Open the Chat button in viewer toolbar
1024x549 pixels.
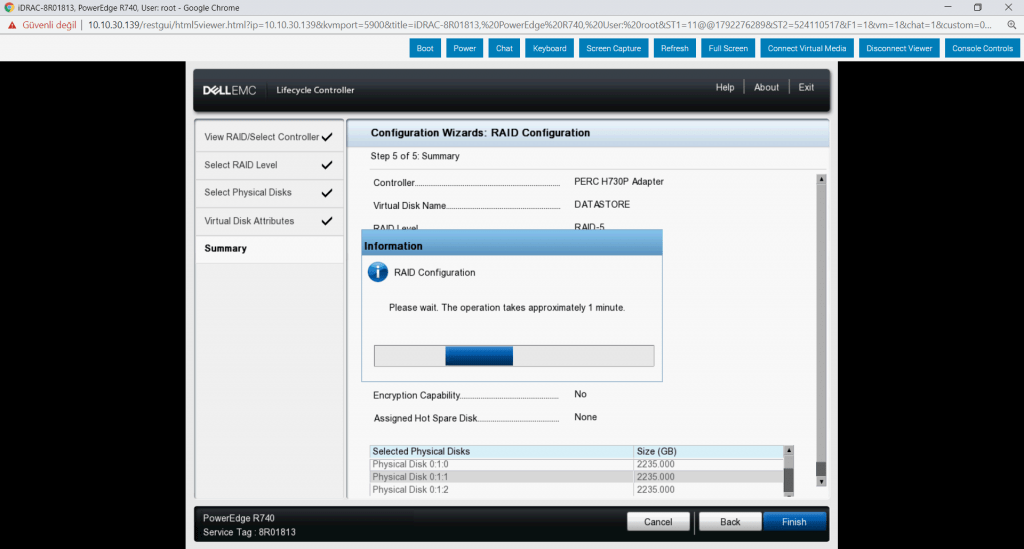point(504,48)
